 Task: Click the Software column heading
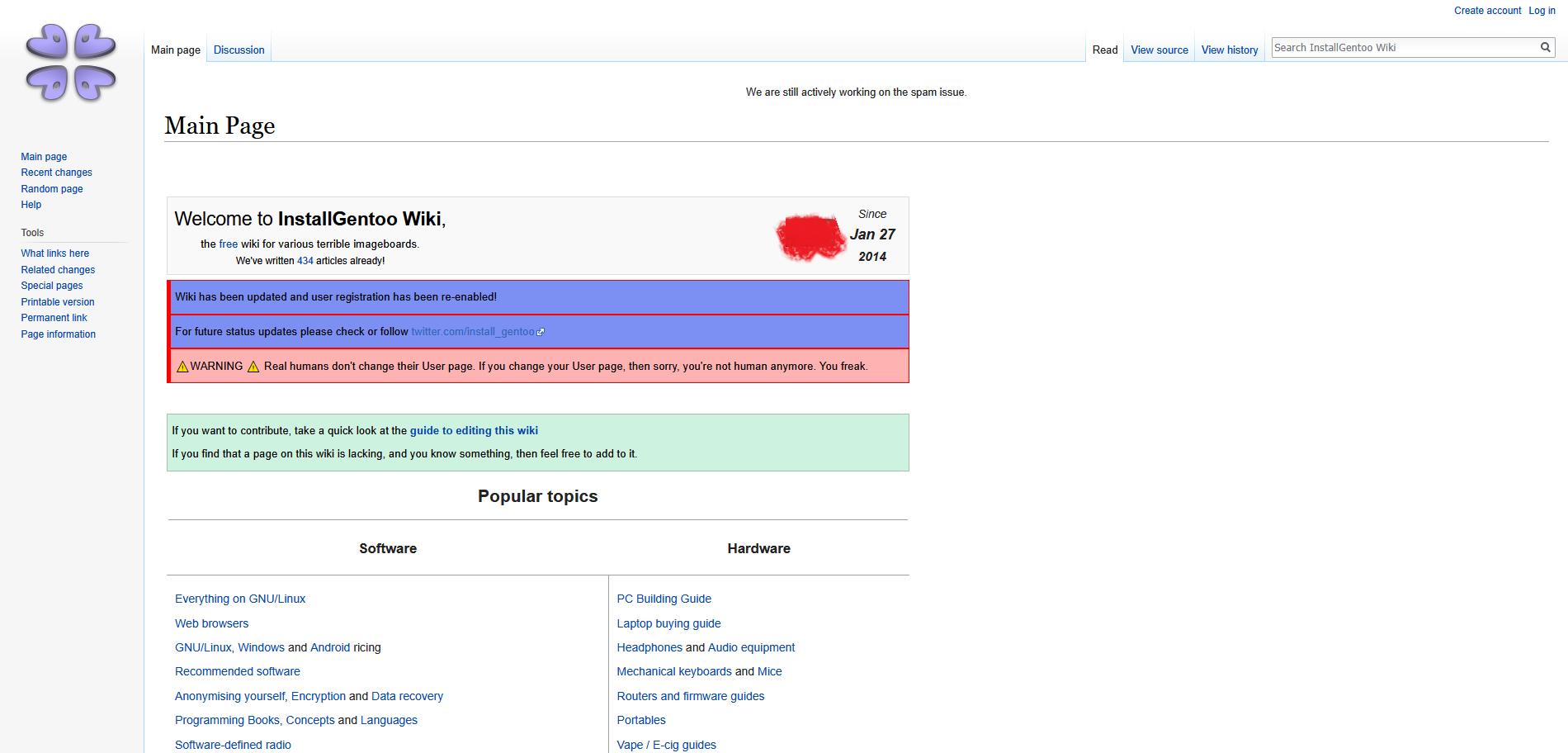pyautogui.click(x=388, y=549)
